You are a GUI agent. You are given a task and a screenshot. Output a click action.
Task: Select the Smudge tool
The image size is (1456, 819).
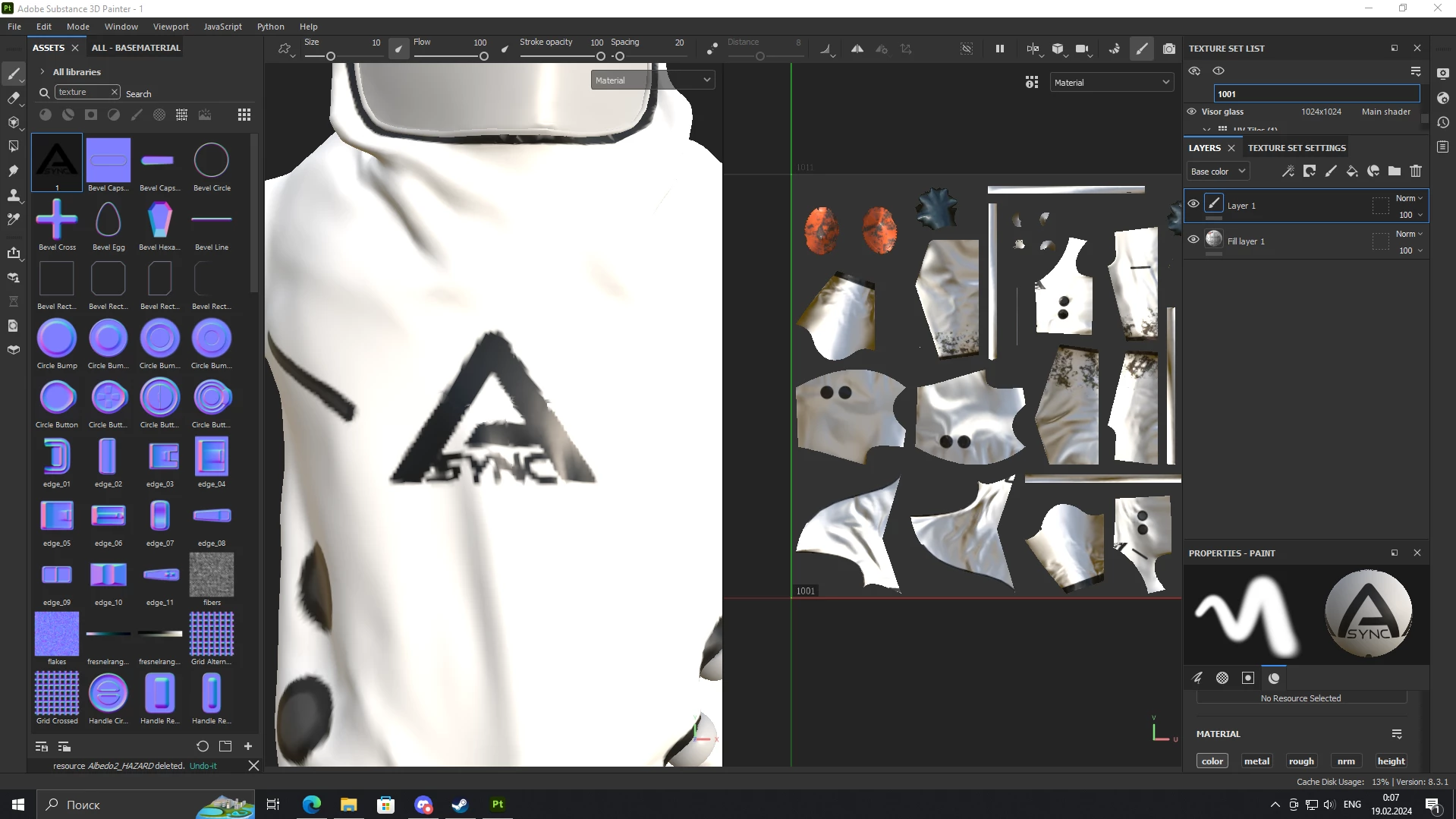point(13,171)
